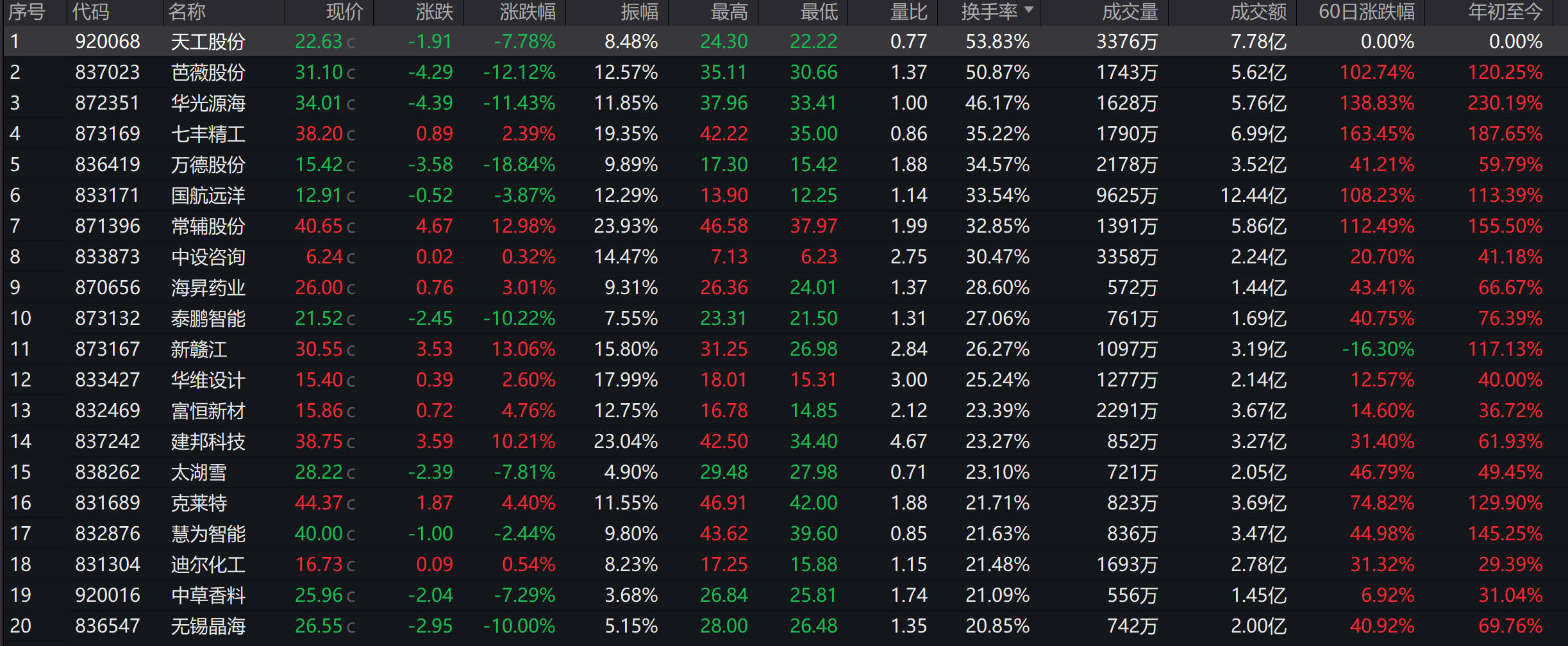
Task: Sort by the 现价 column header
Action: [x=344, y=12]
